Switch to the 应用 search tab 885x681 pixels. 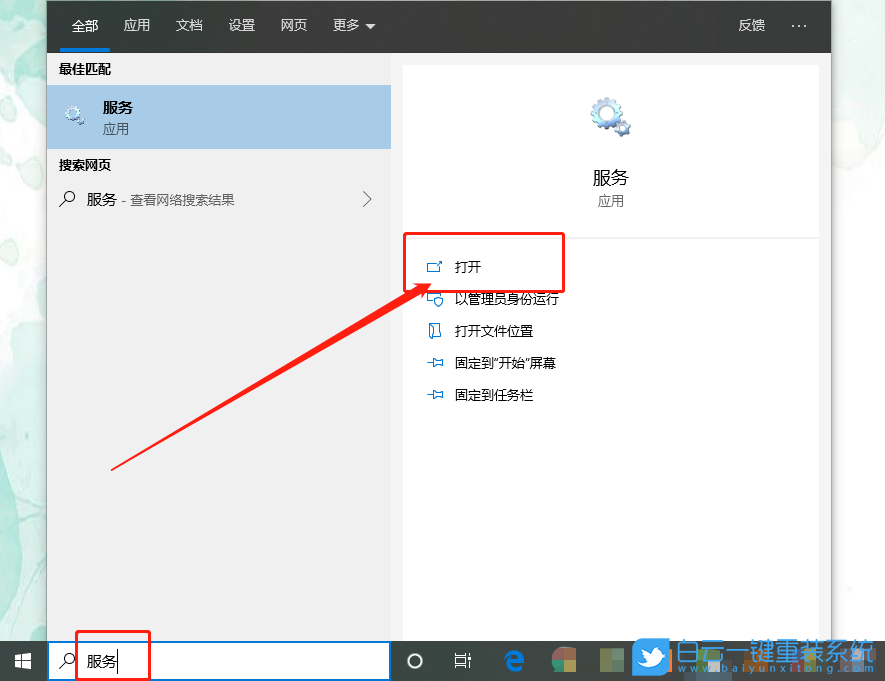tap(137, 26)
